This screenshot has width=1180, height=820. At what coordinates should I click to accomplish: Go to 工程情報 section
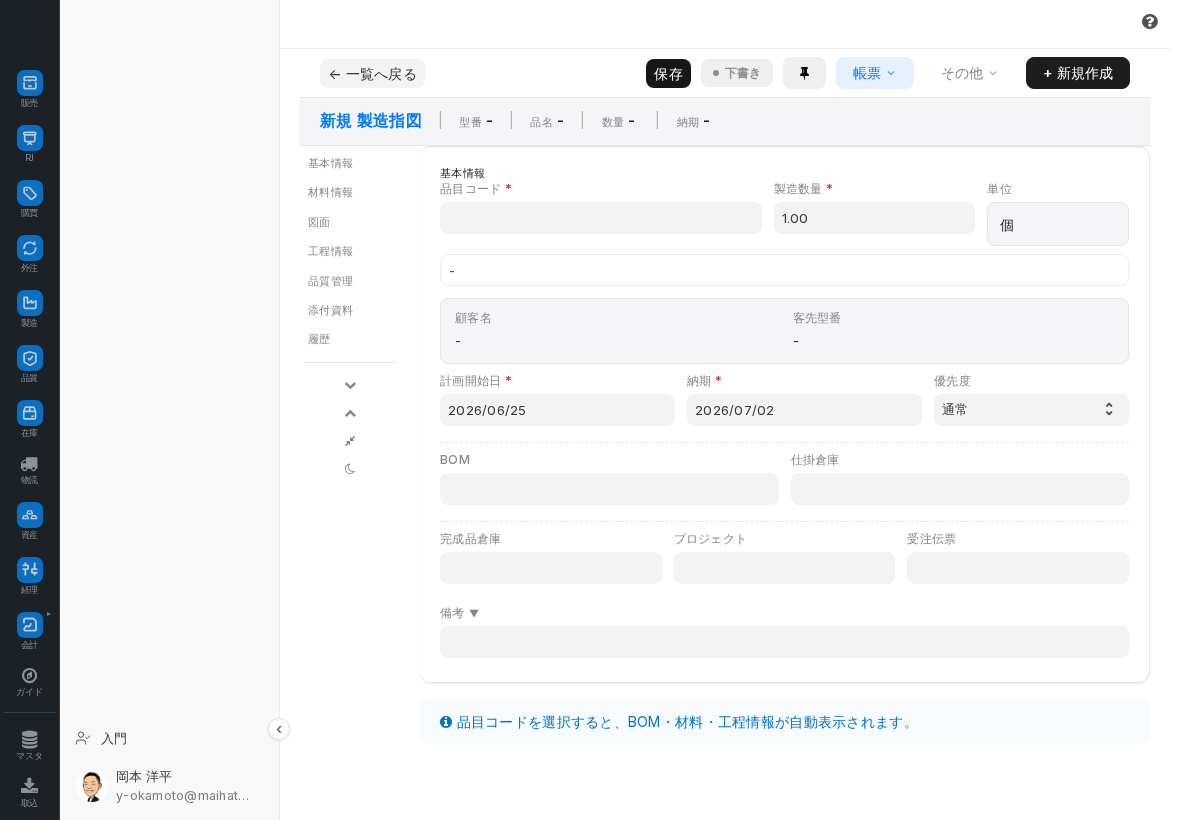click(330, 251)
